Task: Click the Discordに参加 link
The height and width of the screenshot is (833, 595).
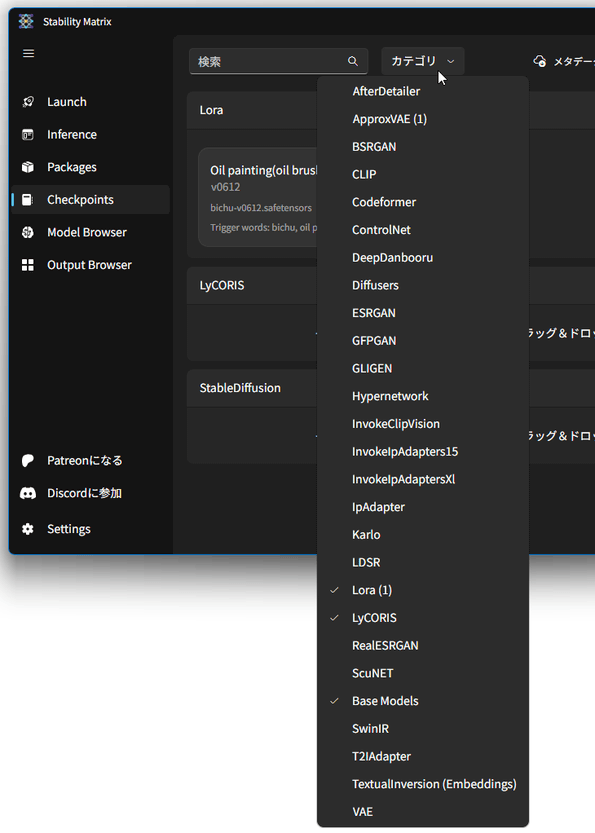Action: coord(90,494)
